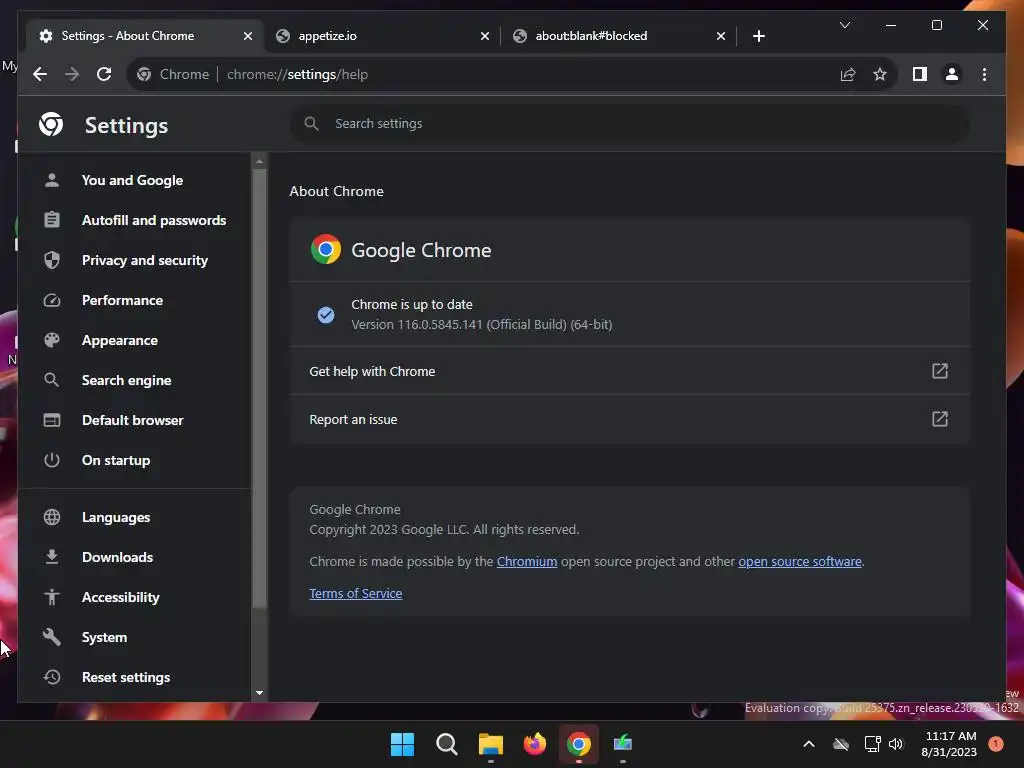1024x768 pixels.
Task: Open the new tab plus button
Action: click(758, 36)
